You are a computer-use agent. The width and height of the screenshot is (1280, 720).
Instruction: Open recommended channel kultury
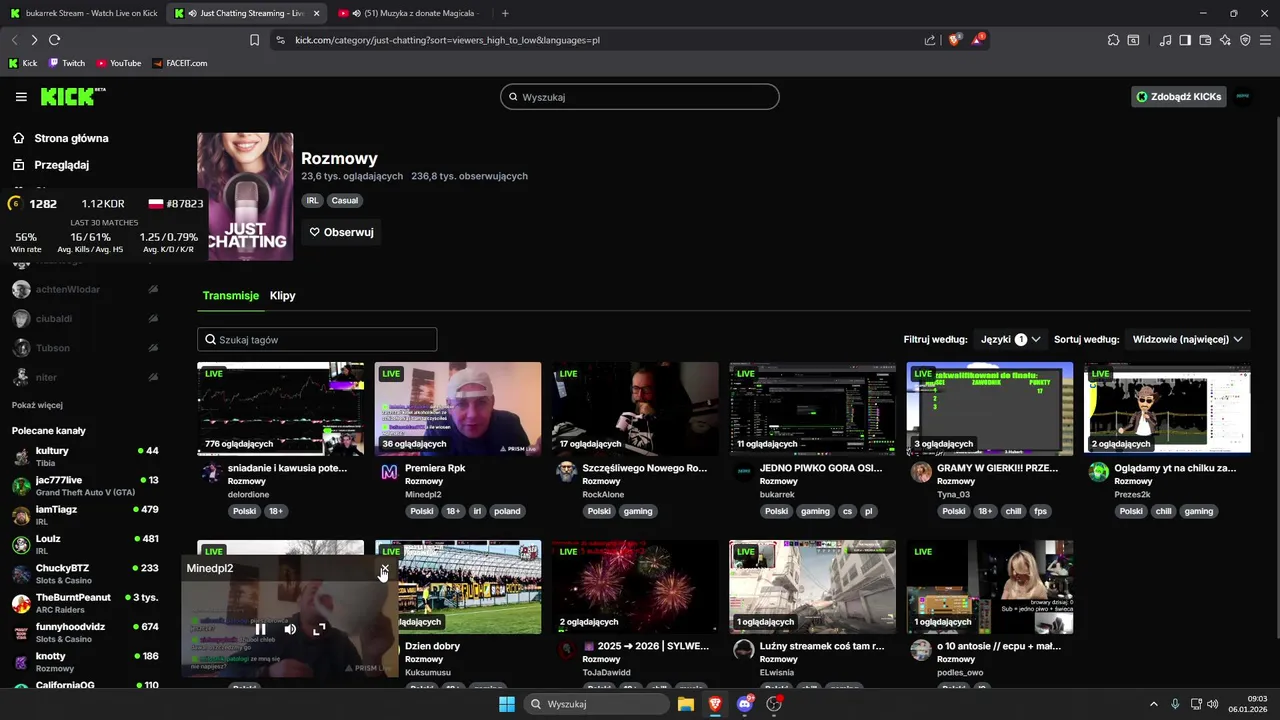pyautogui.click(x=85, y=456)
